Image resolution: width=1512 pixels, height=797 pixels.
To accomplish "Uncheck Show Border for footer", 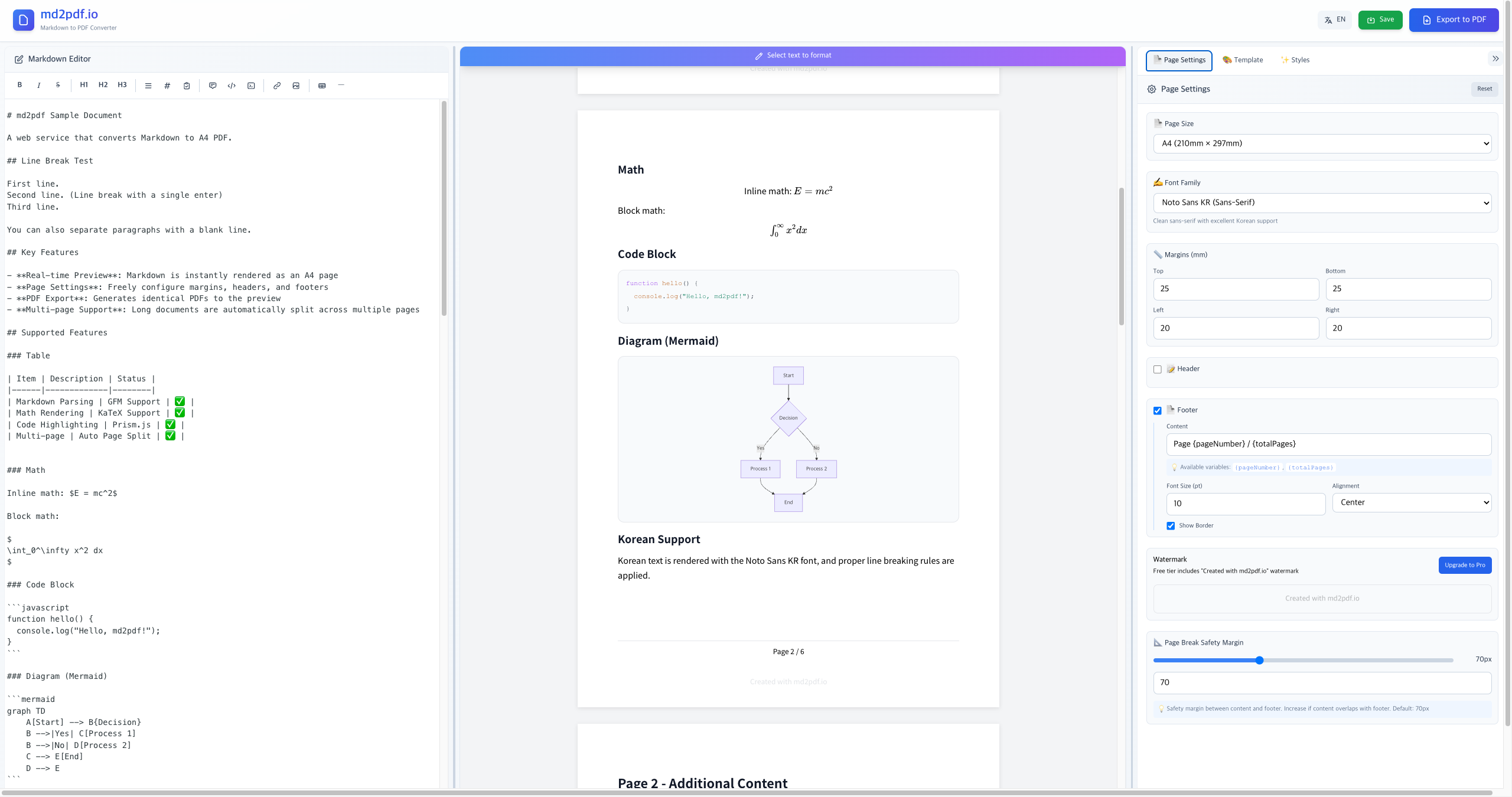I will click(x=1172, y=525).
